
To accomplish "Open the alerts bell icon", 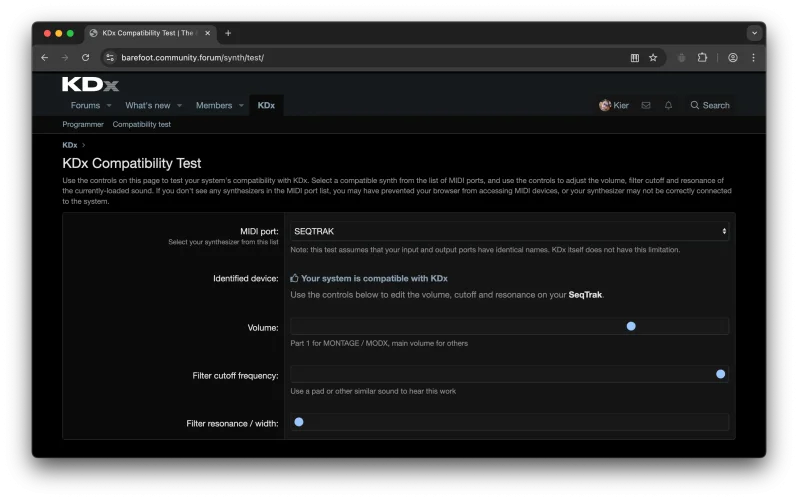I will [x=668, y=105].
